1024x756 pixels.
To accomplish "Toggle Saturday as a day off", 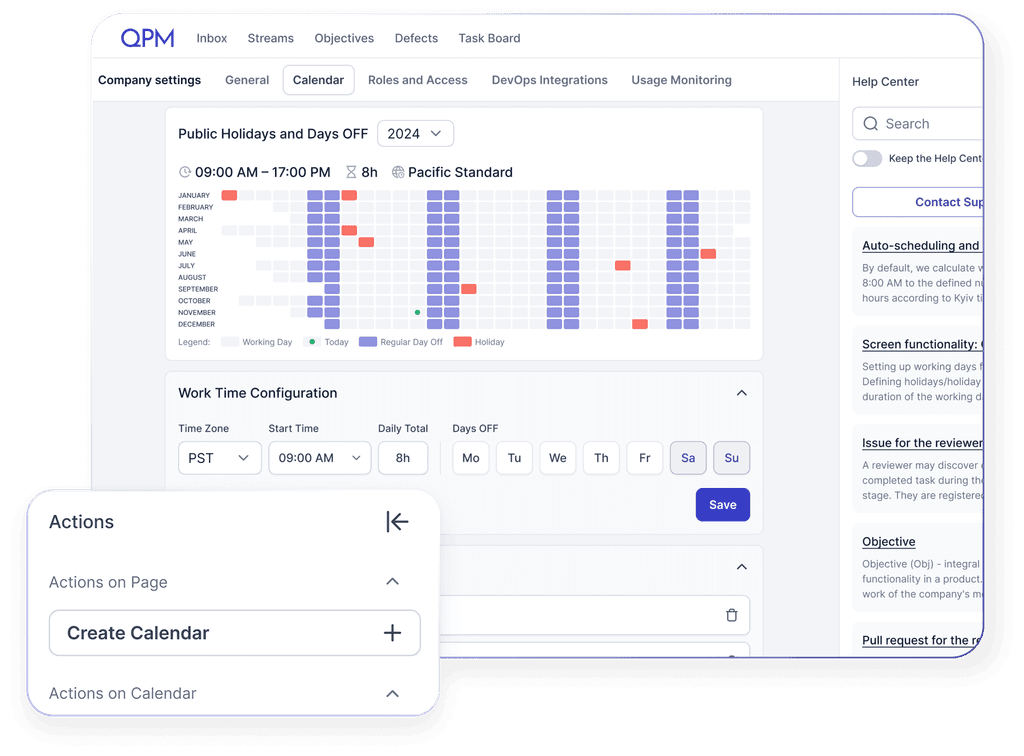I will point(688,458).
